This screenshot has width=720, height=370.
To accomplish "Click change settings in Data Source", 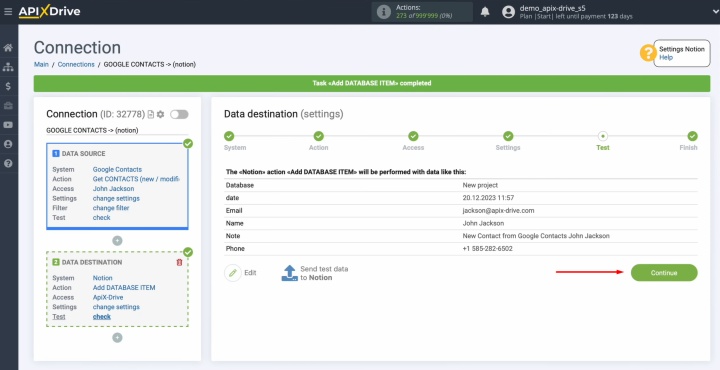I will [x=116, y=198].
